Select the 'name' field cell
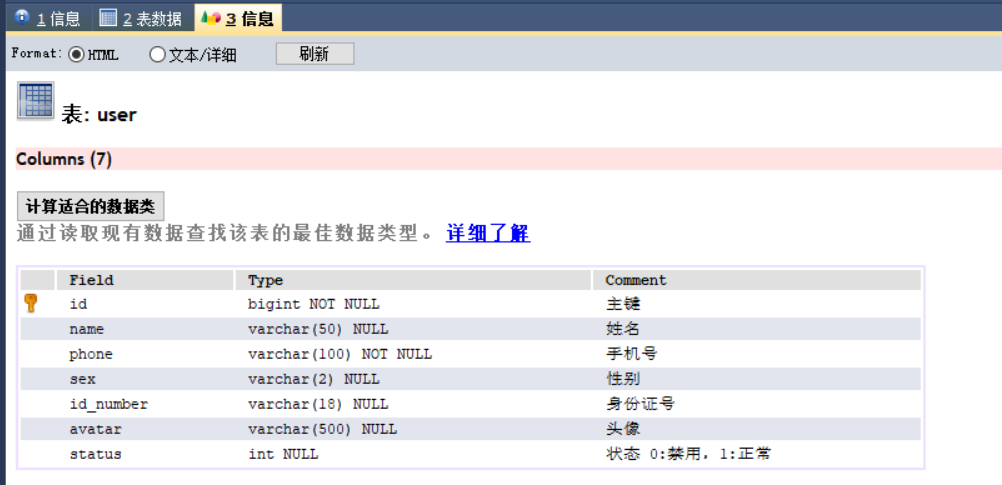The width and height of the screenshot is (1002, 485). [x=144, y=329]
